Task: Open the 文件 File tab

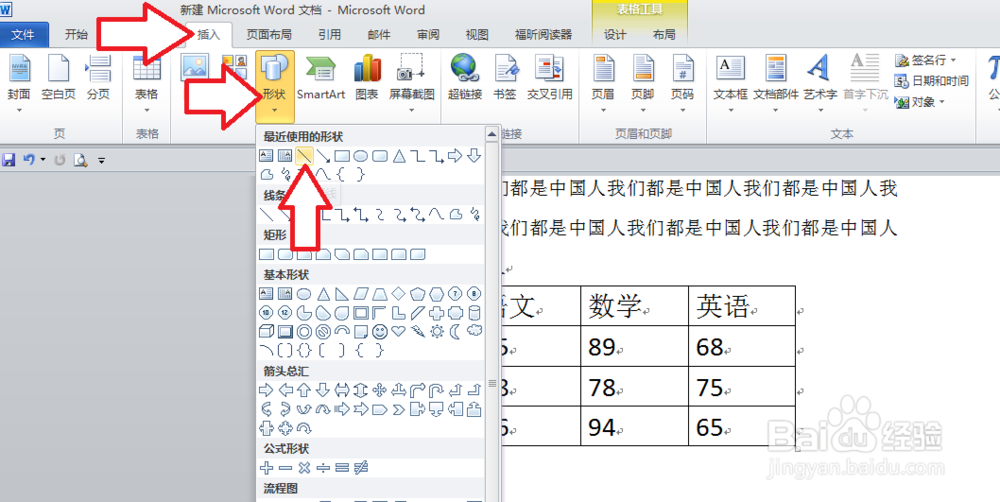Action: click(x=24, y=34)
